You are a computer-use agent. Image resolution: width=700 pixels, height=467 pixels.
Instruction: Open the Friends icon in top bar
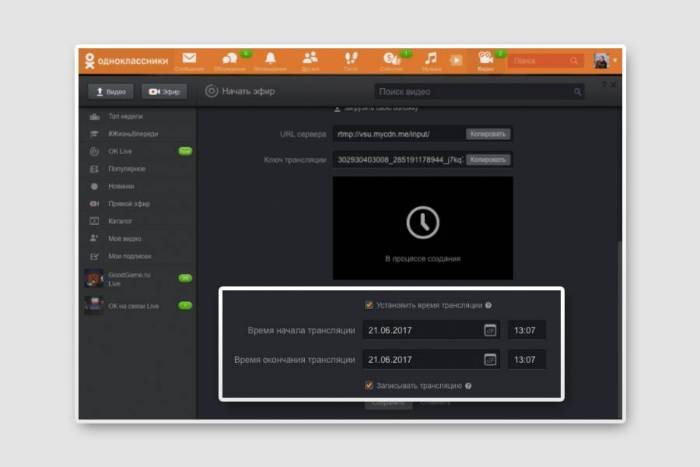click(x=310, y=59)
